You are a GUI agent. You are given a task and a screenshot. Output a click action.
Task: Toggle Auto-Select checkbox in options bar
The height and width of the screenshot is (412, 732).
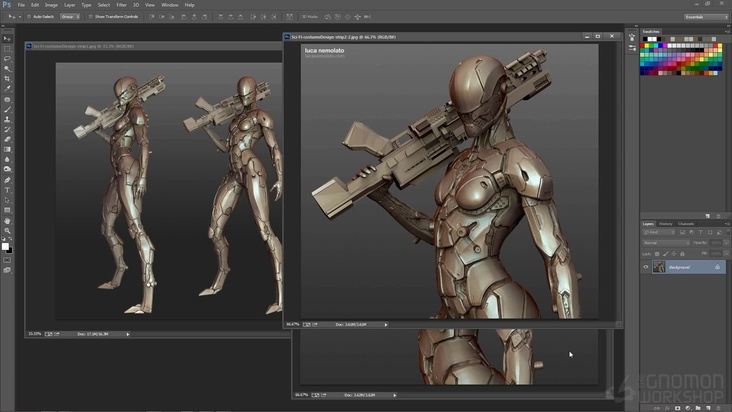click(29, 17)
